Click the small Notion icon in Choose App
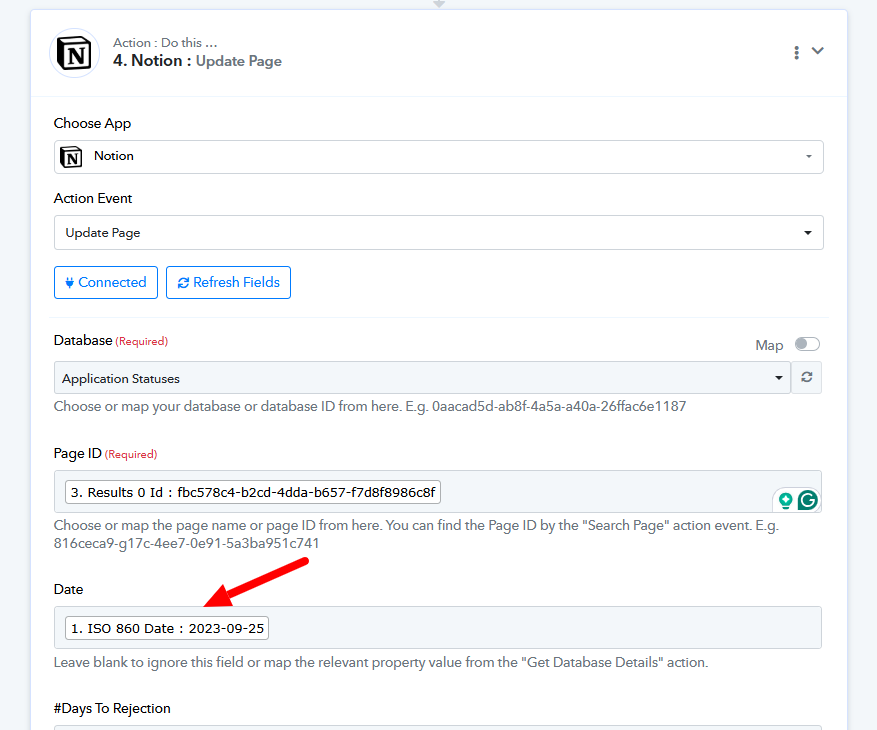This screenshot has height=730, width=877. (71, 157)
